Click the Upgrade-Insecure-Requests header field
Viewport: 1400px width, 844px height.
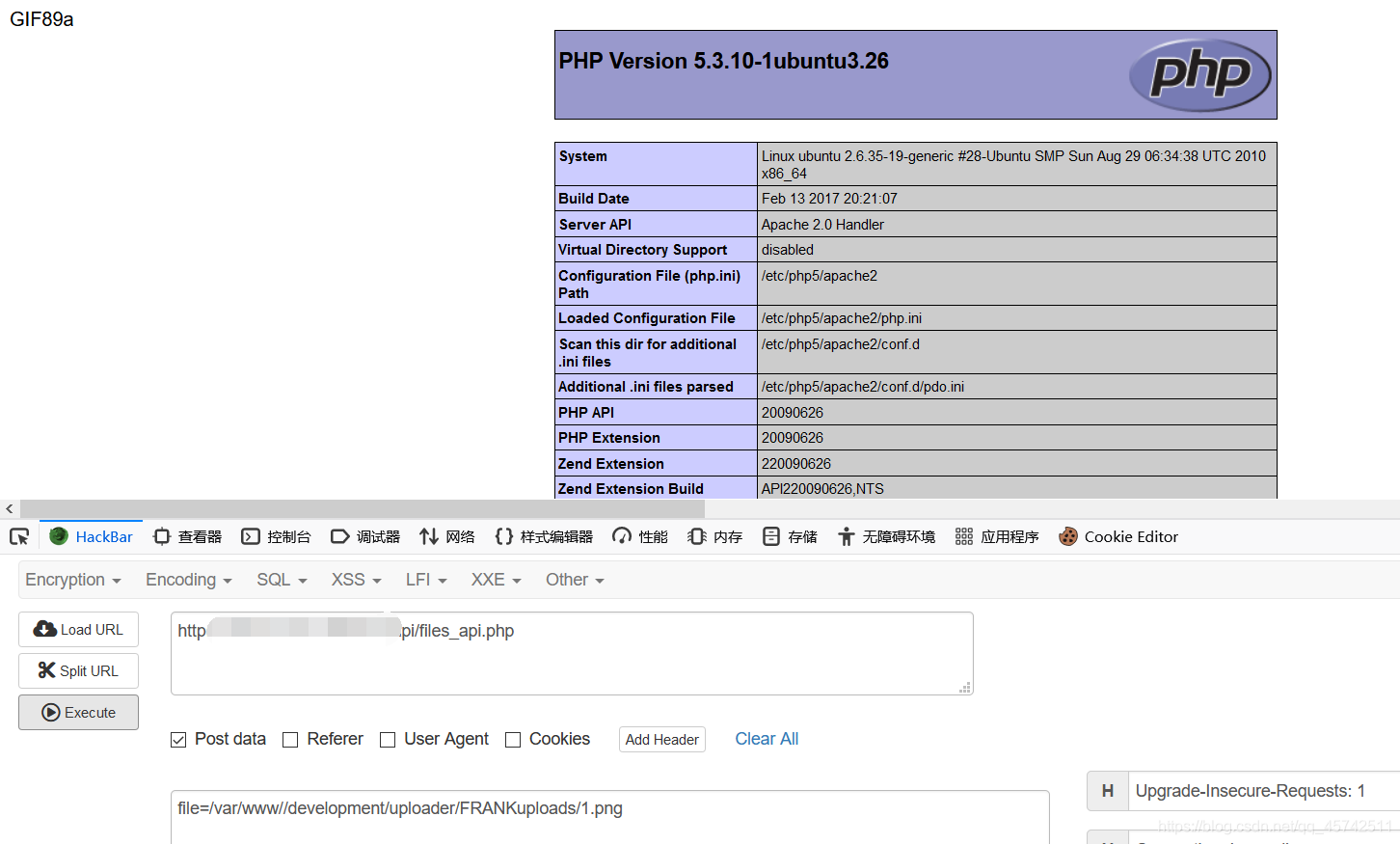click(x=1264, y=791)
